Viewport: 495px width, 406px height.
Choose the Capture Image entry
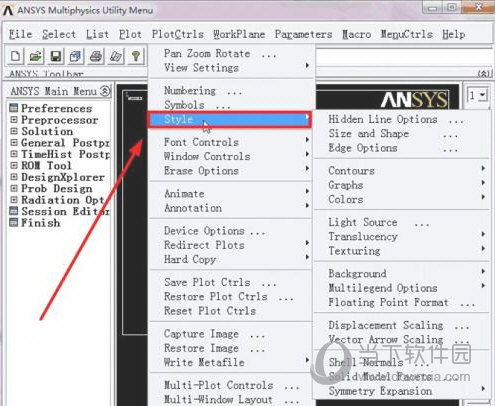pyautogui.click(x=231, y=333)
